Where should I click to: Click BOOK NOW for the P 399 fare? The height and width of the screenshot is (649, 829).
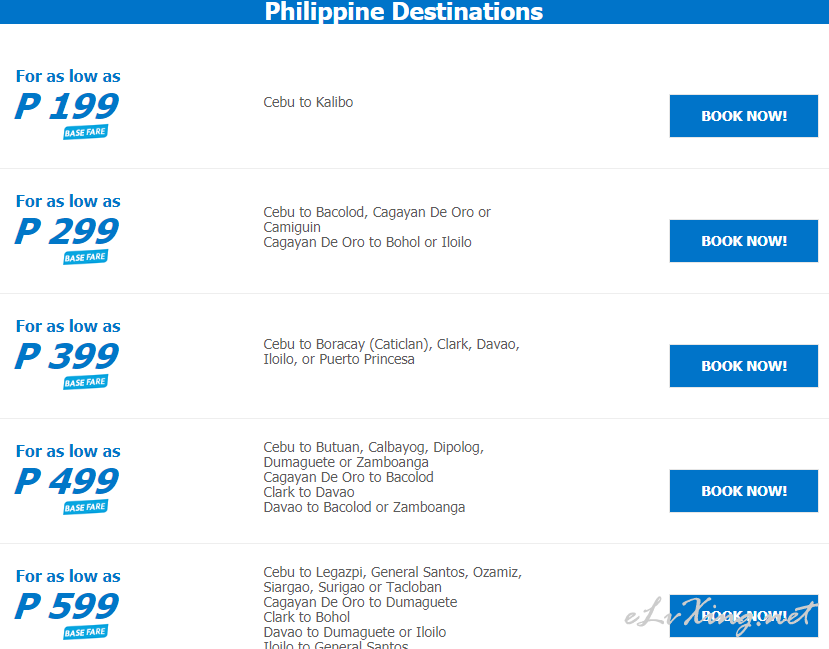click(x=743, y=366)
